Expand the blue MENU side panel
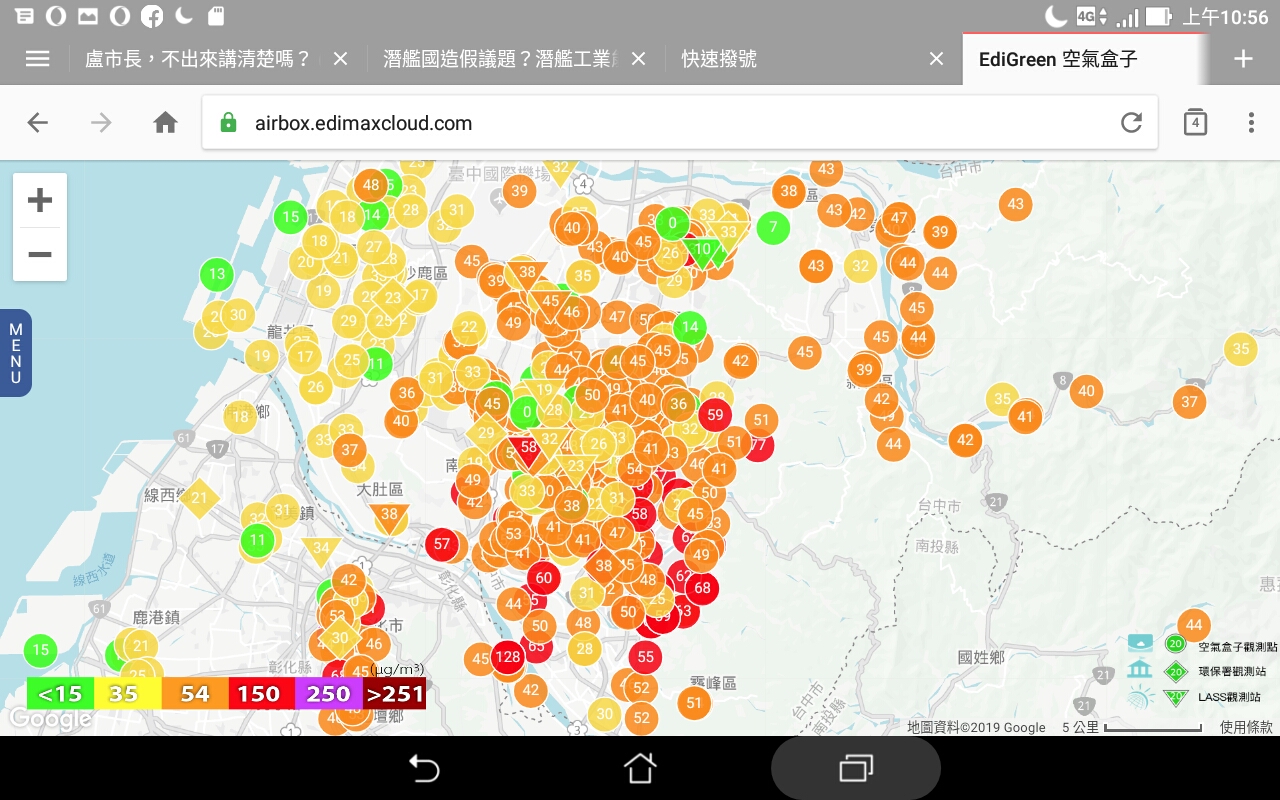The image size is (1280, 800). 16,353
